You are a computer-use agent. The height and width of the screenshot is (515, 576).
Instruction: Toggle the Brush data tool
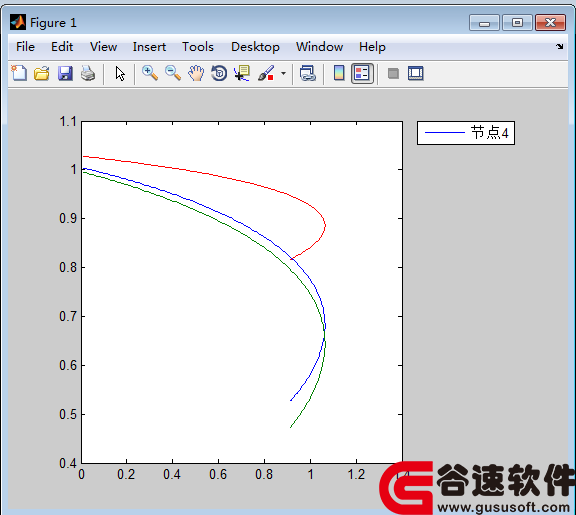266,73
